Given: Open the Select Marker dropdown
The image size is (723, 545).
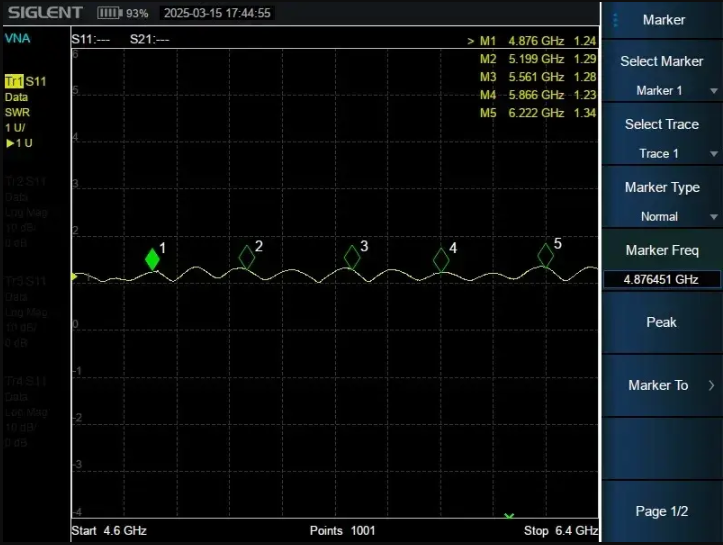Looking at the screenshot, I should [x=661, y=90].
